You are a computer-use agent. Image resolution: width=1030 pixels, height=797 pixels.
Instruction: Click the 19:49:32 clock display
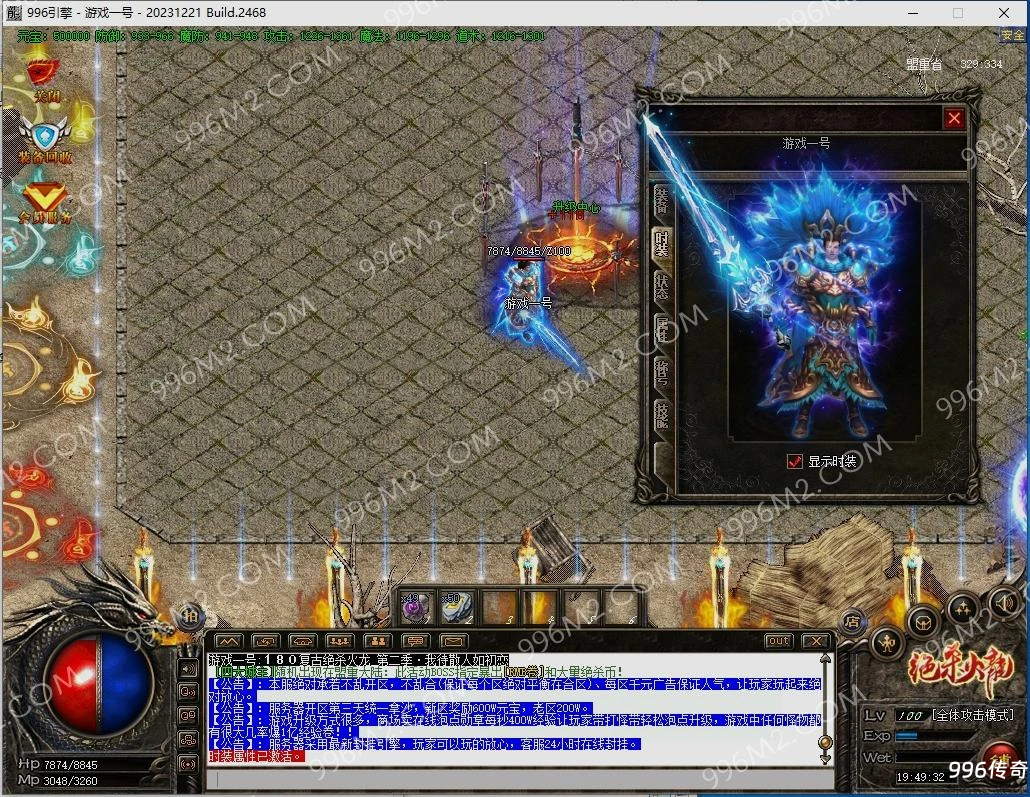click(920, 777)
